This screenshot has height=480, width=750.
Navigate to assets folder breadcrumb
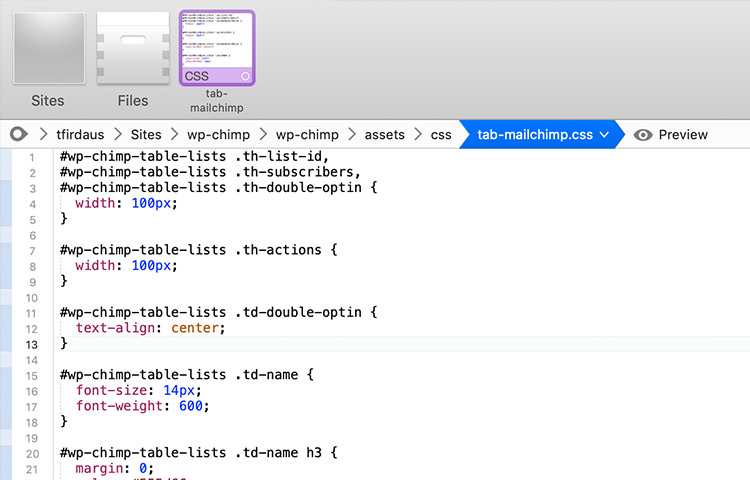(x=385, y=134)
